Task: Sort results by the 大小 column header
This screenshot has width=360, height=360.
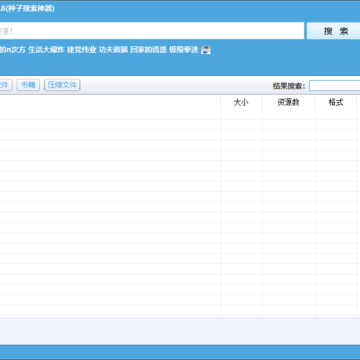Action: [x=241, y=102]
